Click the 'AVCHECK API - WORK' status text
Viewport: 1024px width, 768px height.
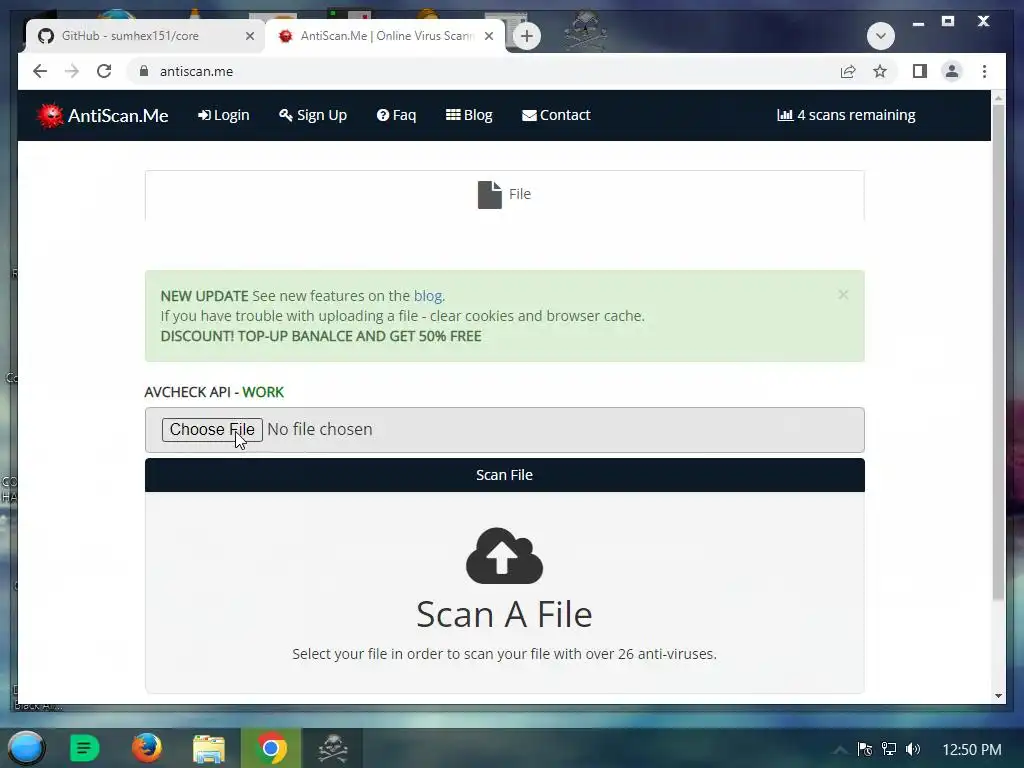(x=214, y=392)
